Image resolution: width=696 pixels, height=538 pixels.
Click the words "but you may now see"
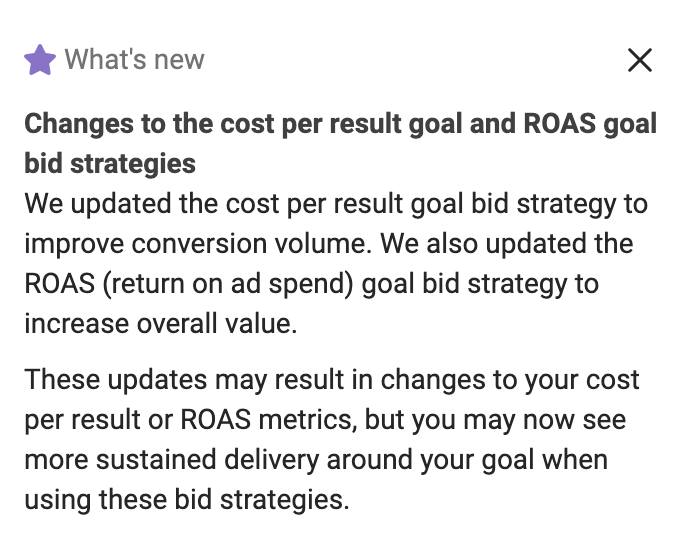[495, 419]
